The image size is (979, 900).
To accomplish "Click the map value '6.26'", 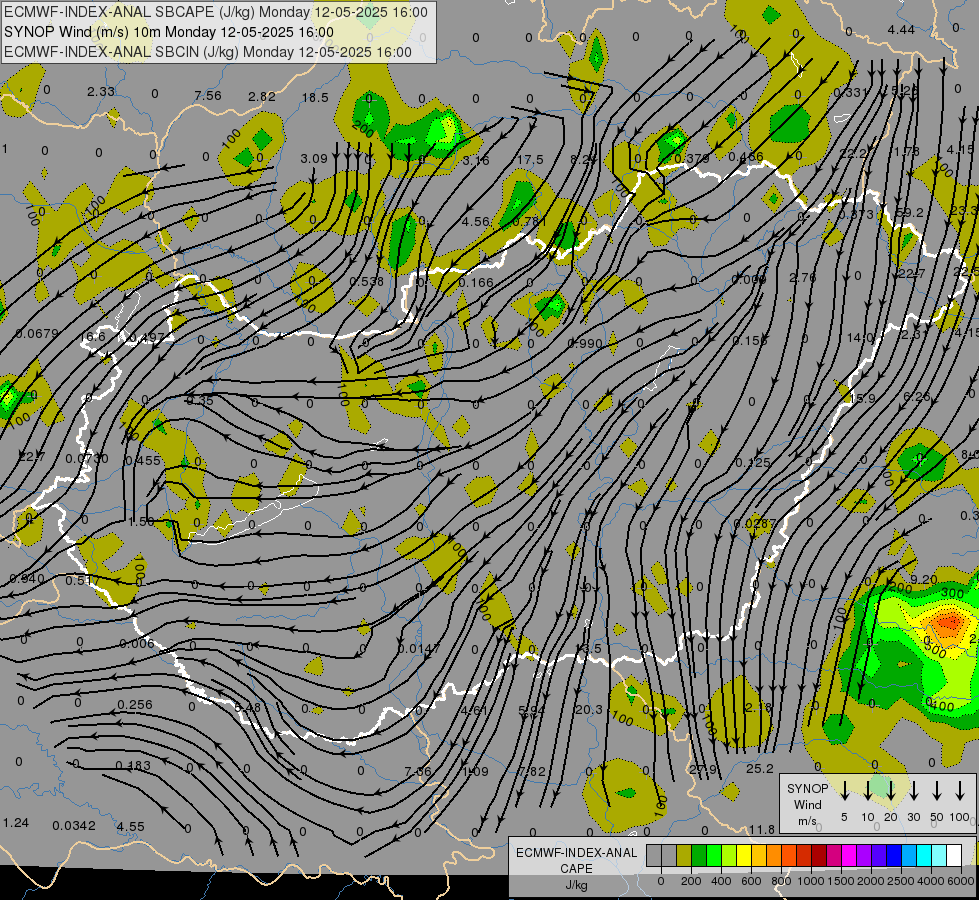I will click(x=917, y=396).
